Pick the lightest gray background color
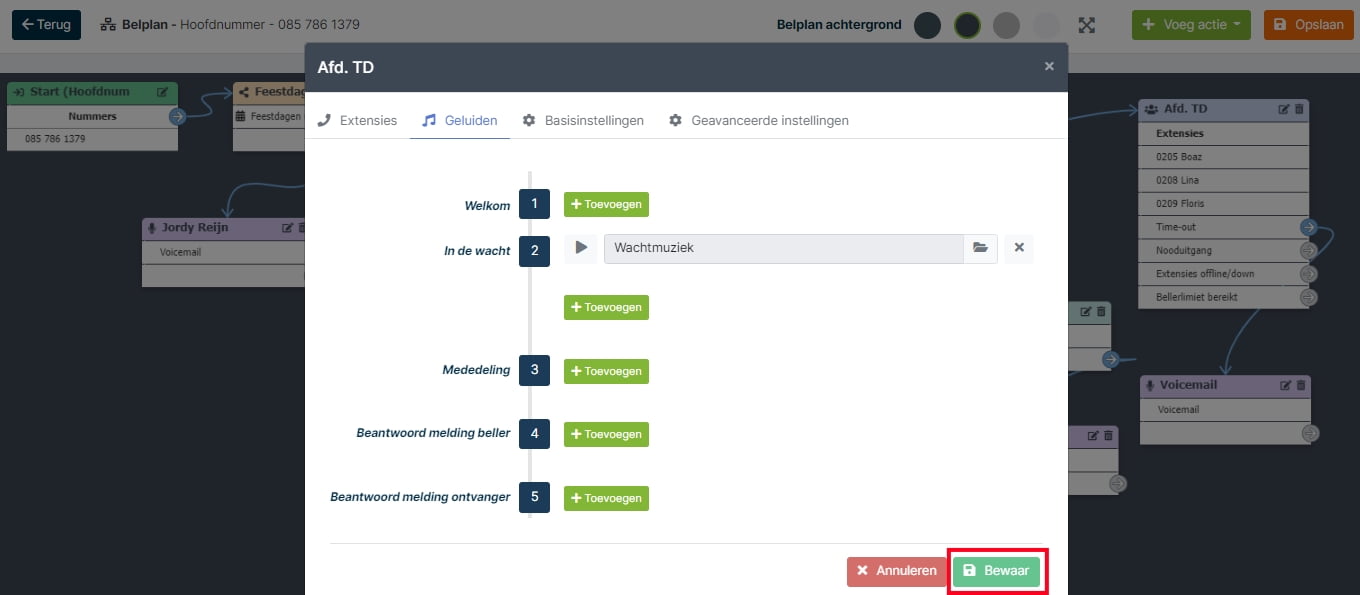The image size is (1360, 595). coord(1046,25)
